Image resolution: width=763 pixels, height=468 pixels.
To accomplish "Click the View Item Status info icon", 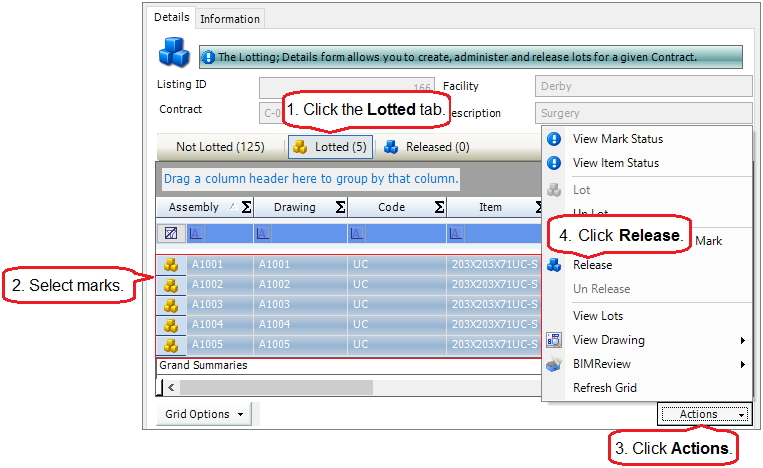I will (x=554, y=163).
